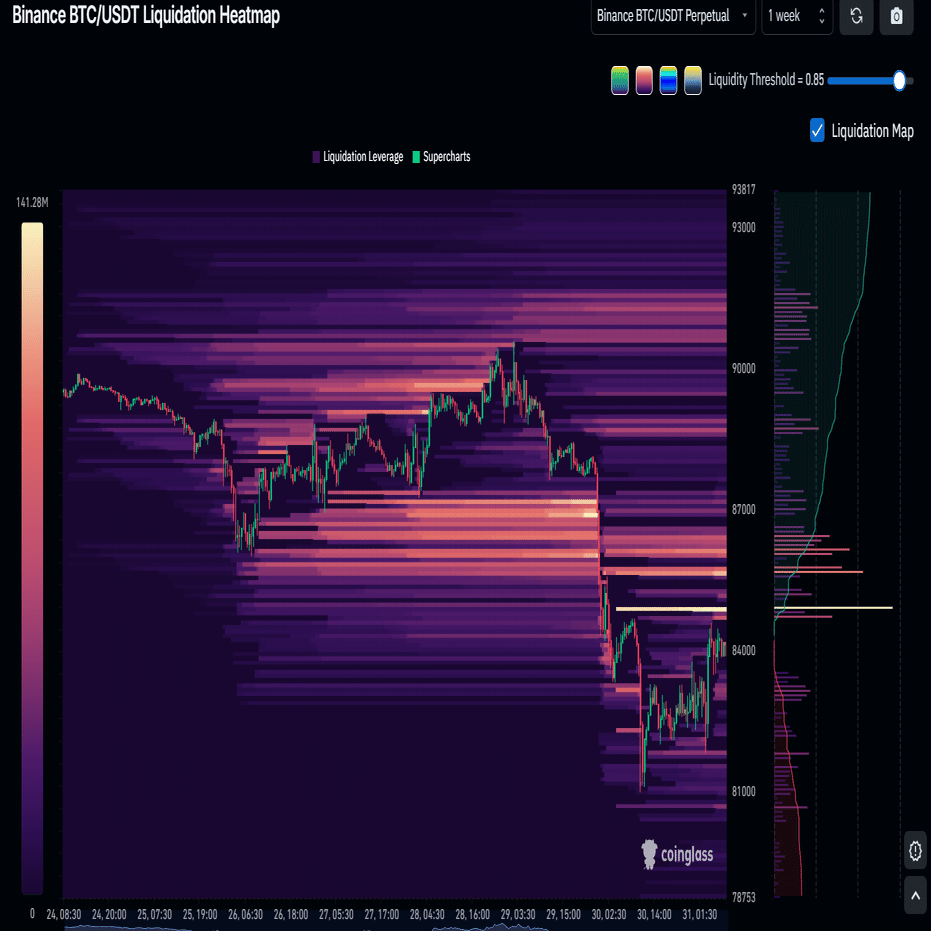Select the blue-cyan color scheme swatch
Screen dimensions: 931x931
[x=668, y=80]
